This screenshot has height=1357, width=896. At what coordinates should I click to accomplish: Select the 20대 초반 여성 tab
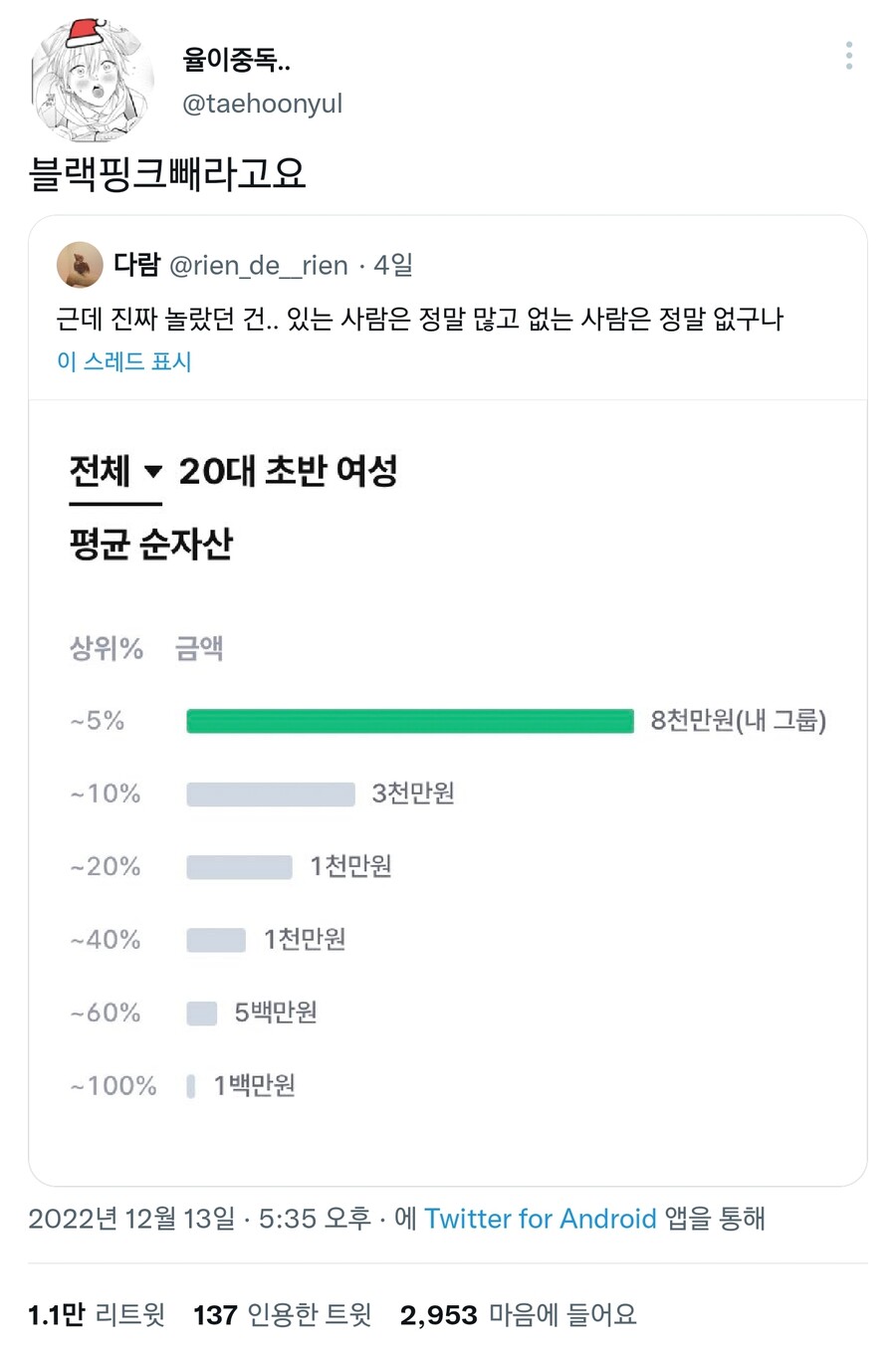[289, 471]
